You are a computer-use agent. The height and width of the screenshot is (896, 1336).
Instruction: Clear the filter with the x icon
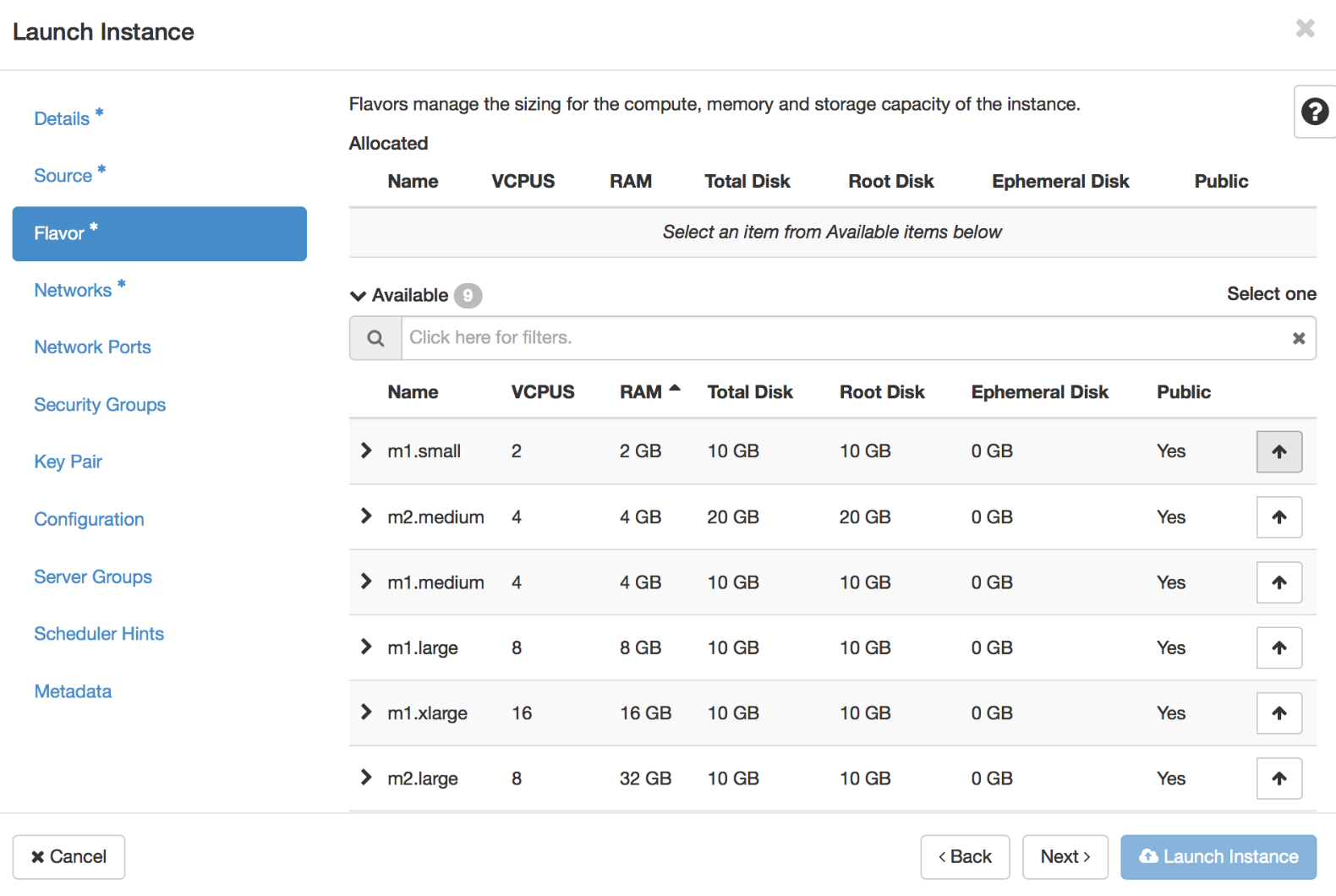(x=1298, y=338)
